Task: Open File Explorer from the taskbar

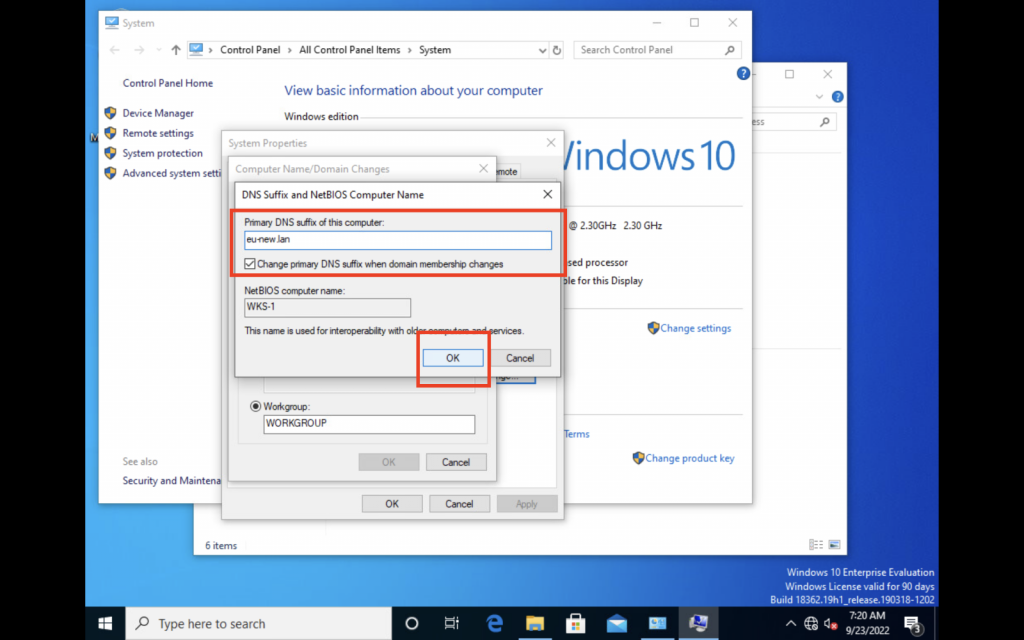Action: pos(535,623)
